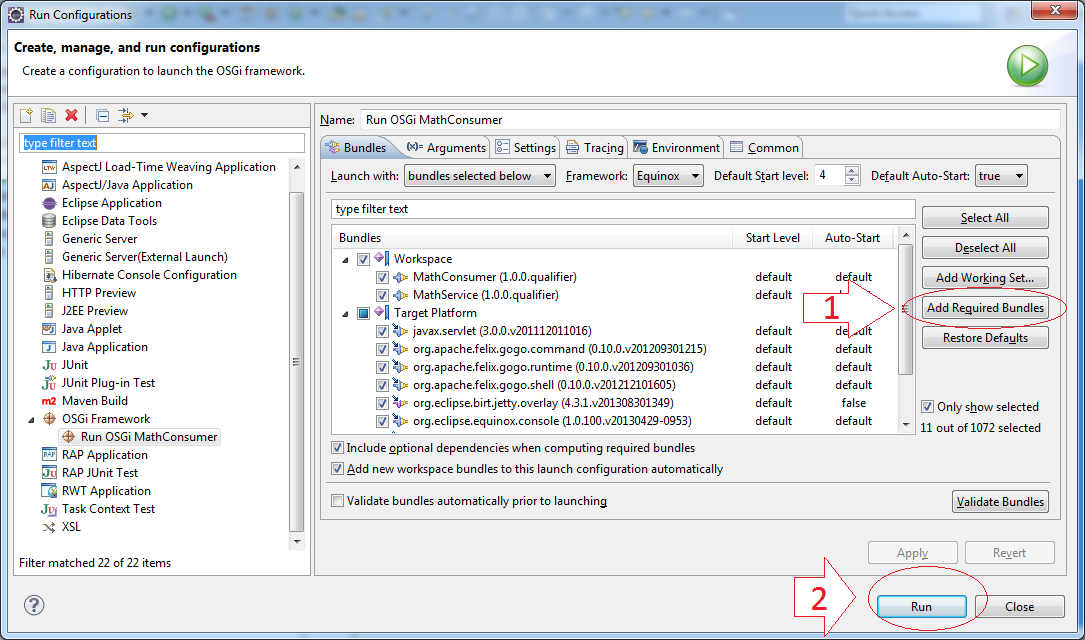This screenshot has width=1085, height=640.
Task: Open the Default Auto-Start dropdown
Action: tap(1001, 176)
